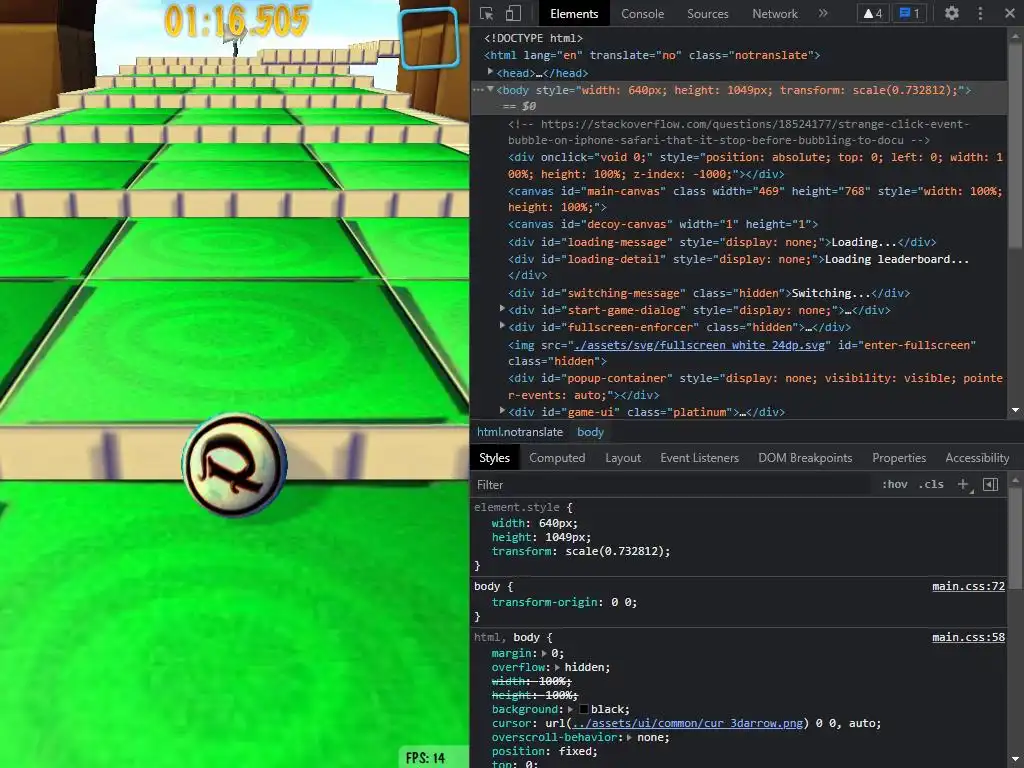
Task: Click the body row's ellipsis actions
Action: coord(478,90)
